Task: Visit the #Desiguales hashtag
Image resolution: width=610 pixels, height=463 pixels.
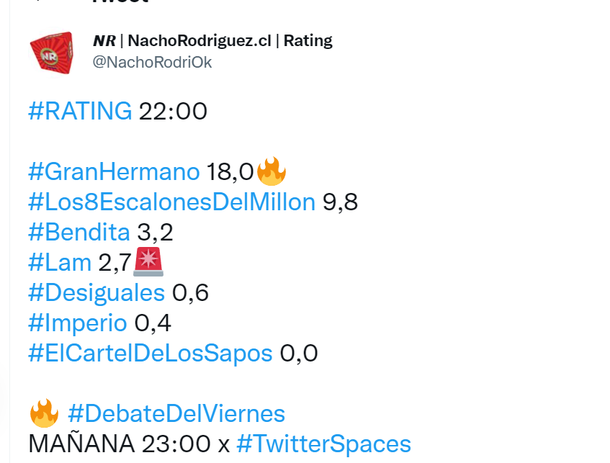Action: coord(96,293)
